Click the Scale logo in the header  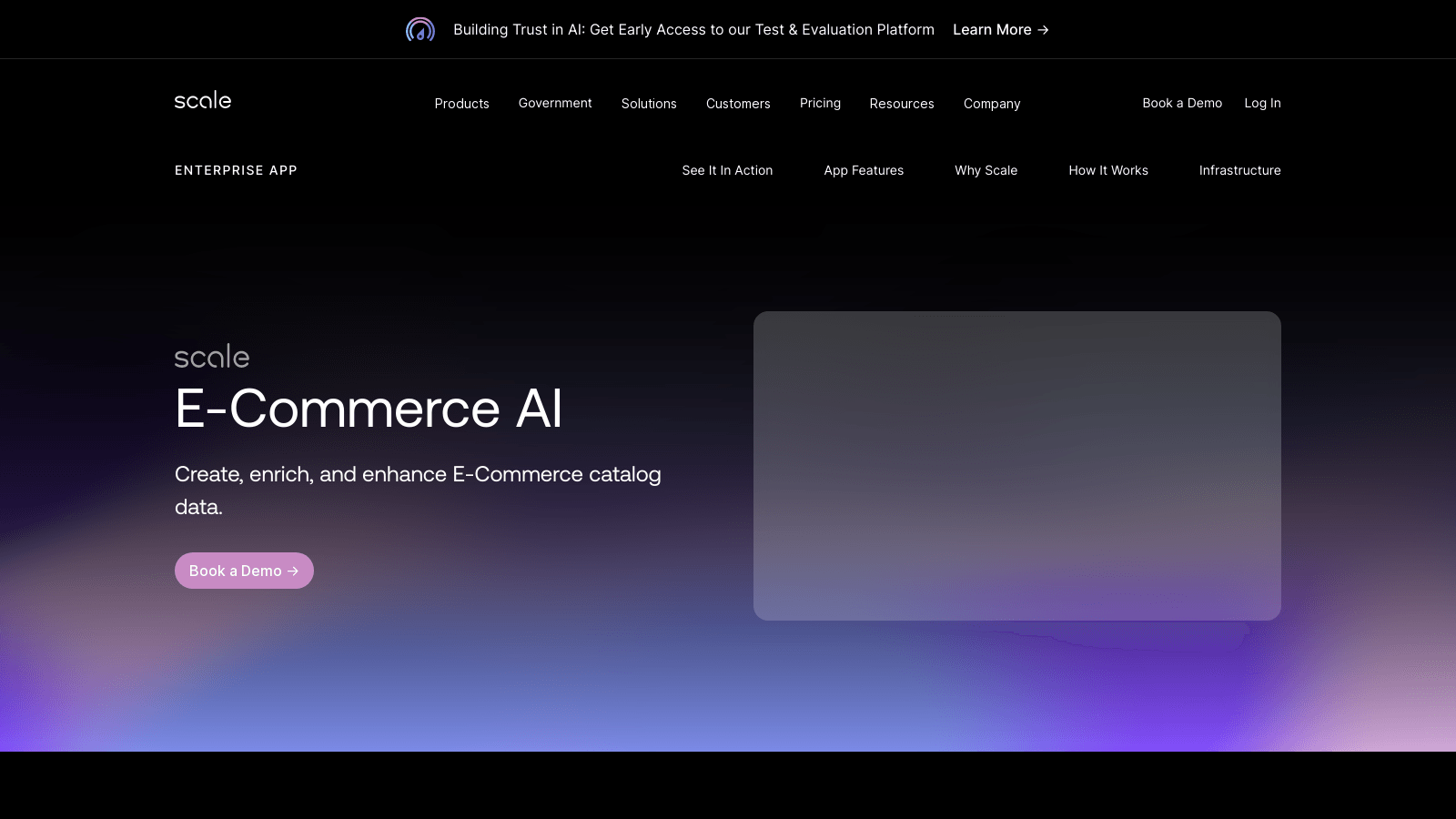pyautogui.click(x=203, y=101)
